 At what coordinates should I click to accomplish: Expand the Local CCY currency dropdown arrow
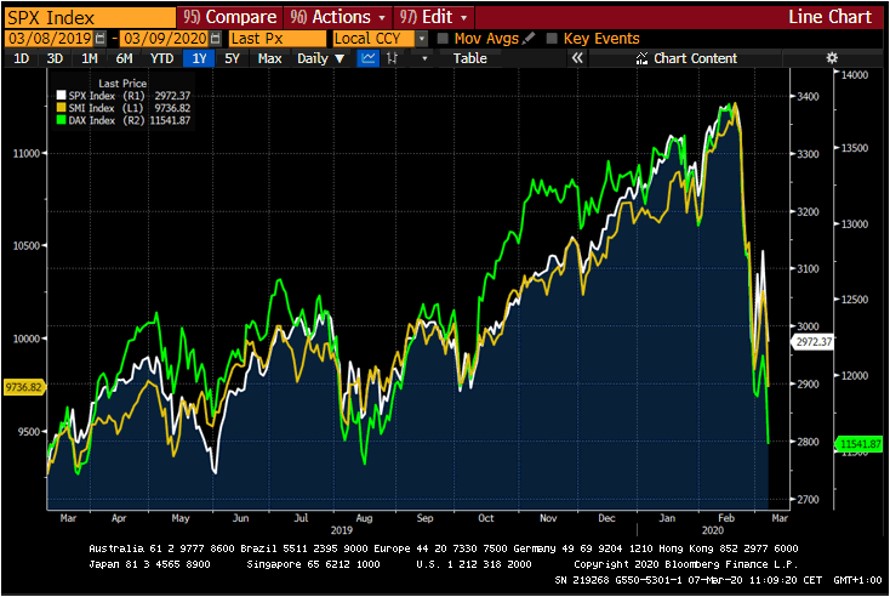(x=422, y=39)
